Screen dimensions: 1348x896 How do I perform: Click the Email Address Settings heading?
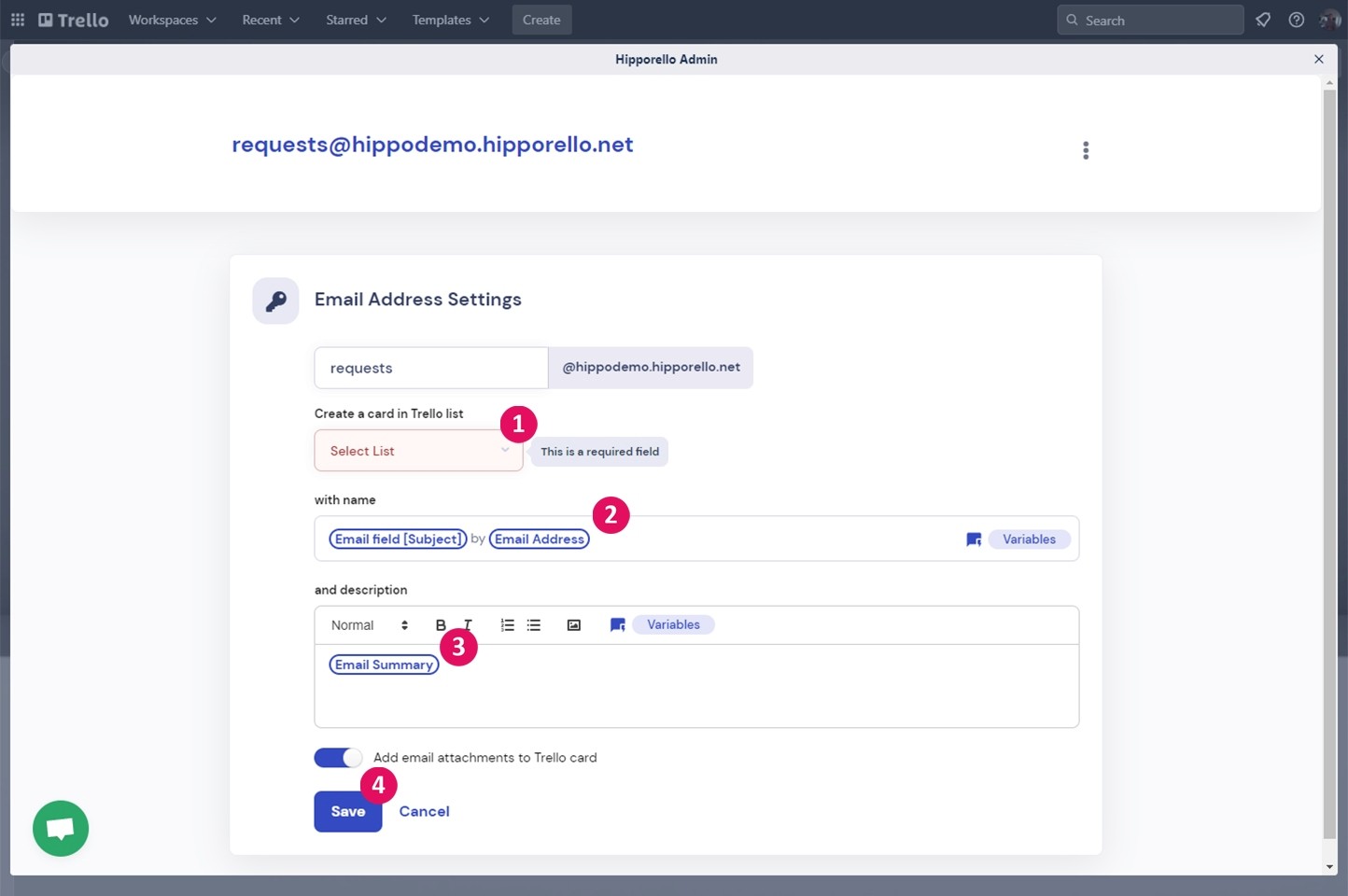click(x=418, y=300)
